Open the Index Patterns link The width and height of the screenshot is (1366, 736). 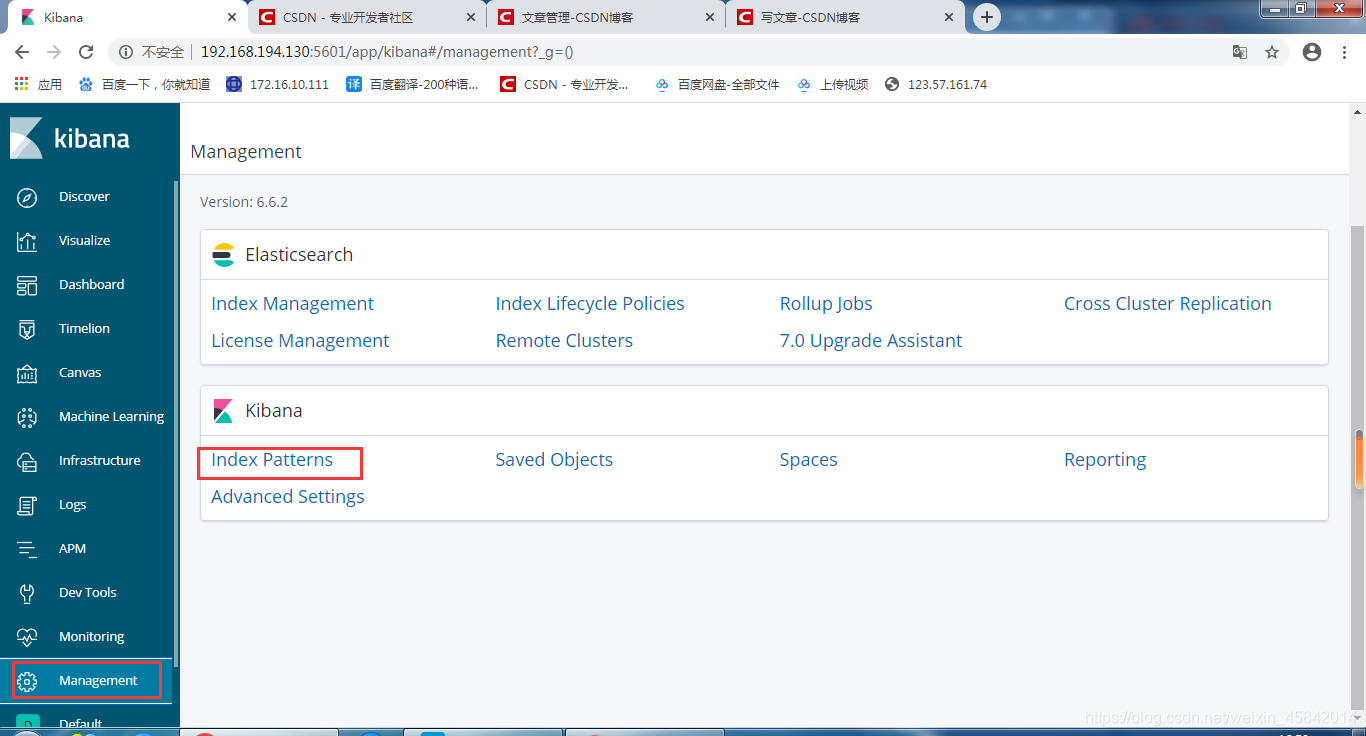pos(272,460)
